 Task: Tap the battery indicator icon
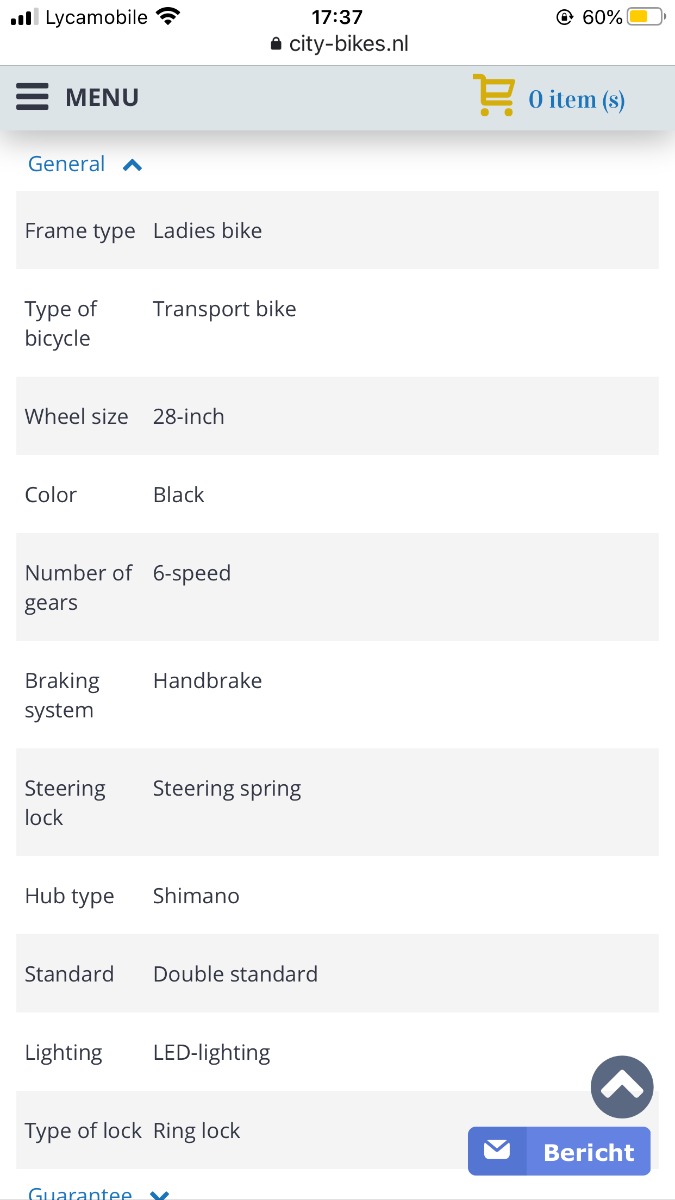645,17
